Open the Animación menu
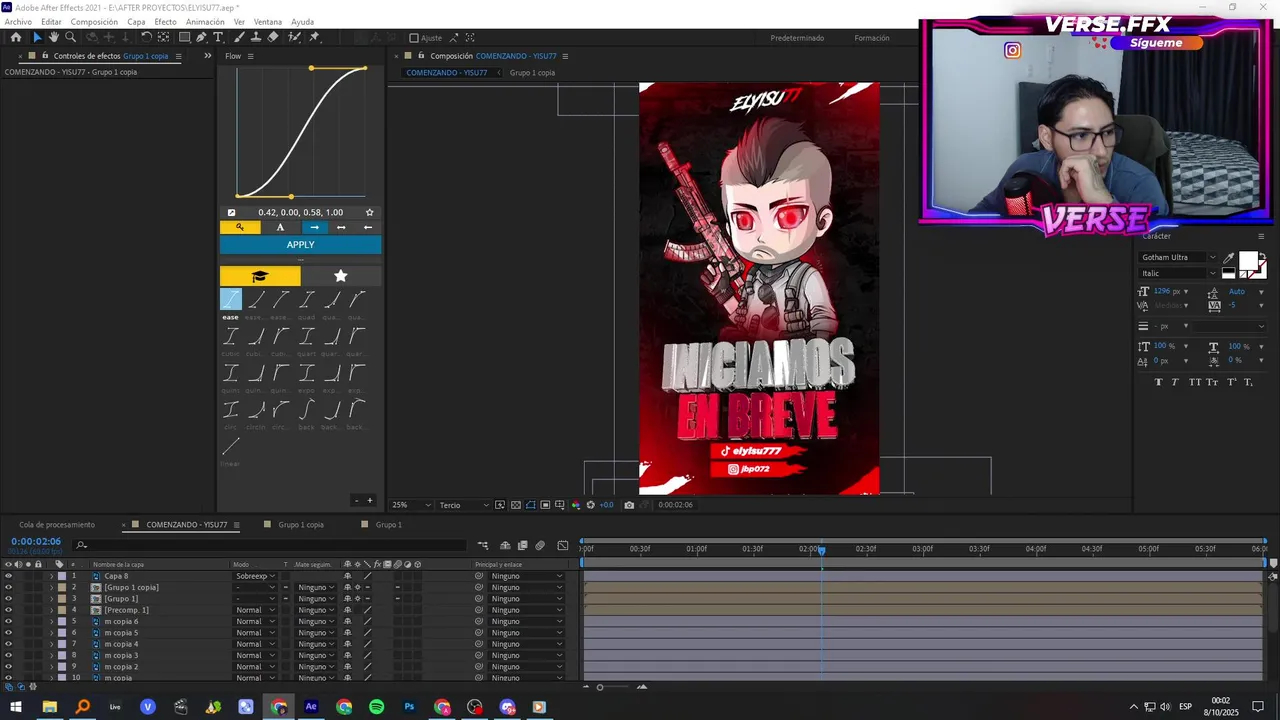The image size is (1280, 720). click(205, 22)
